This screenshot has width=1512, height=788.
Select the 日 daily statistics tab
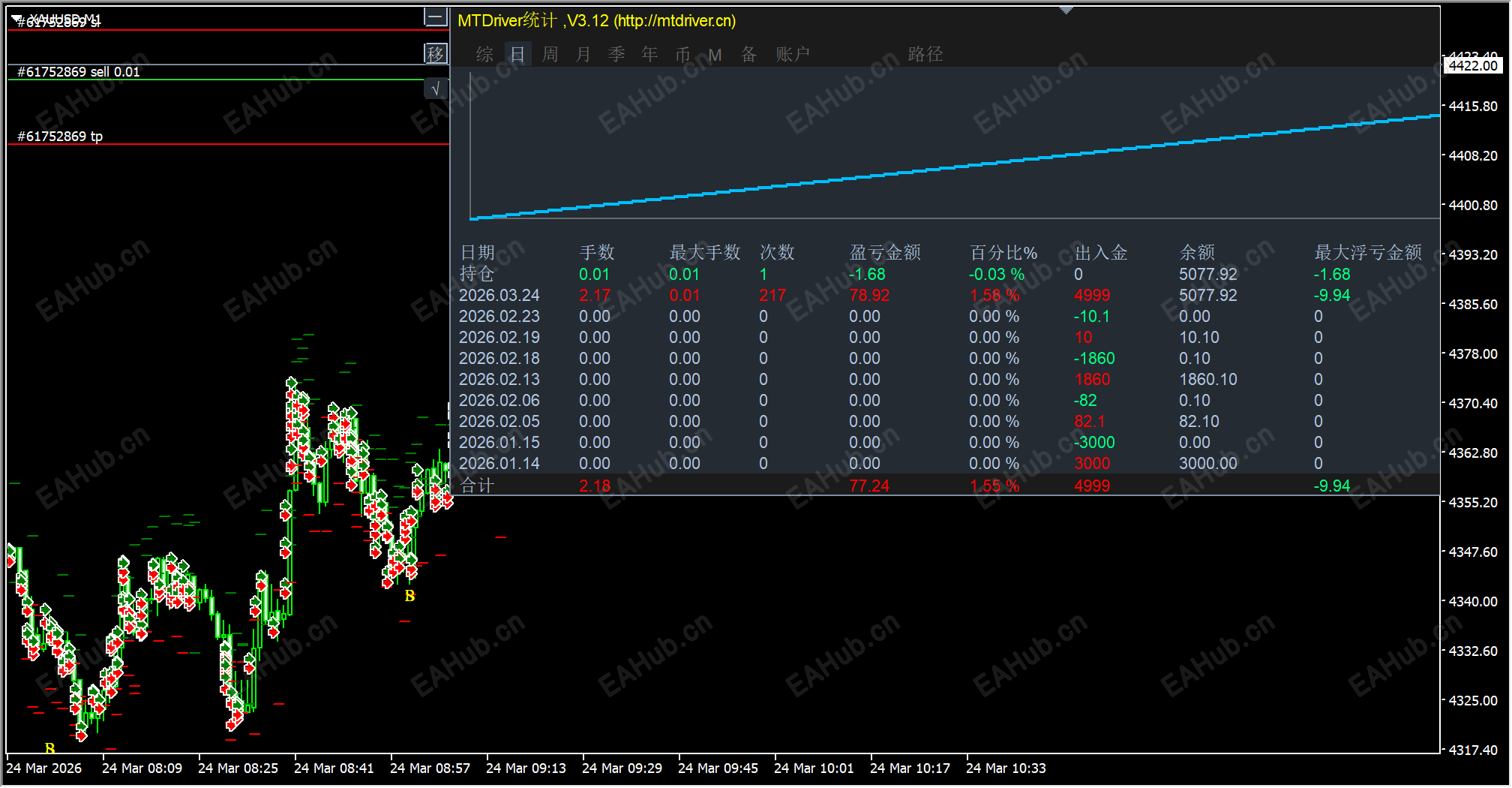tap(518, 54)
